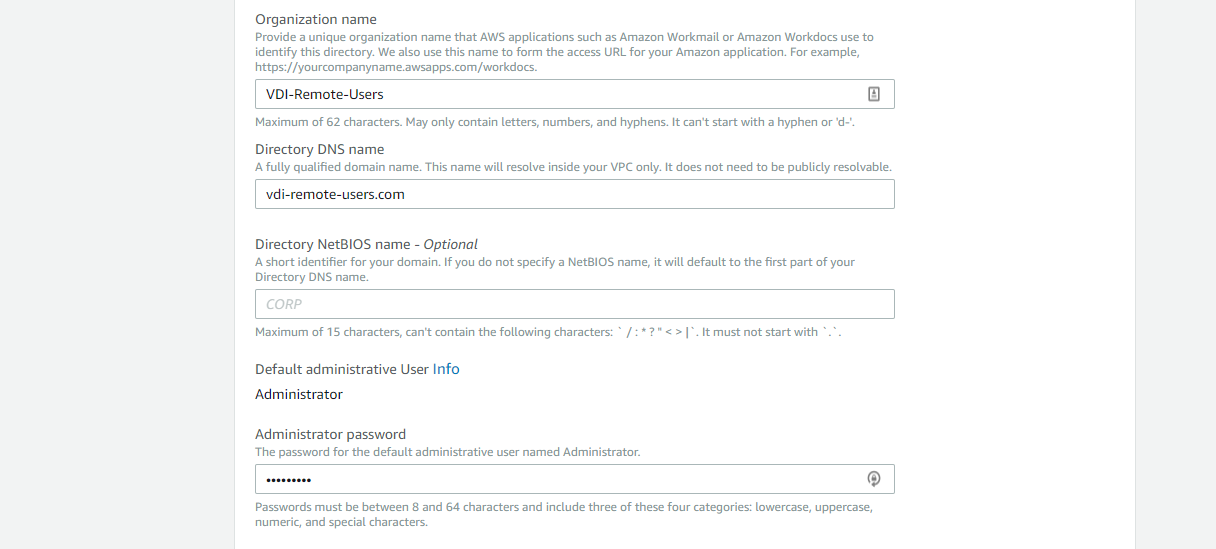Click the 62 characters limit hint text
This screenshot has width=1216, height=549.
[x=555, y=122]
